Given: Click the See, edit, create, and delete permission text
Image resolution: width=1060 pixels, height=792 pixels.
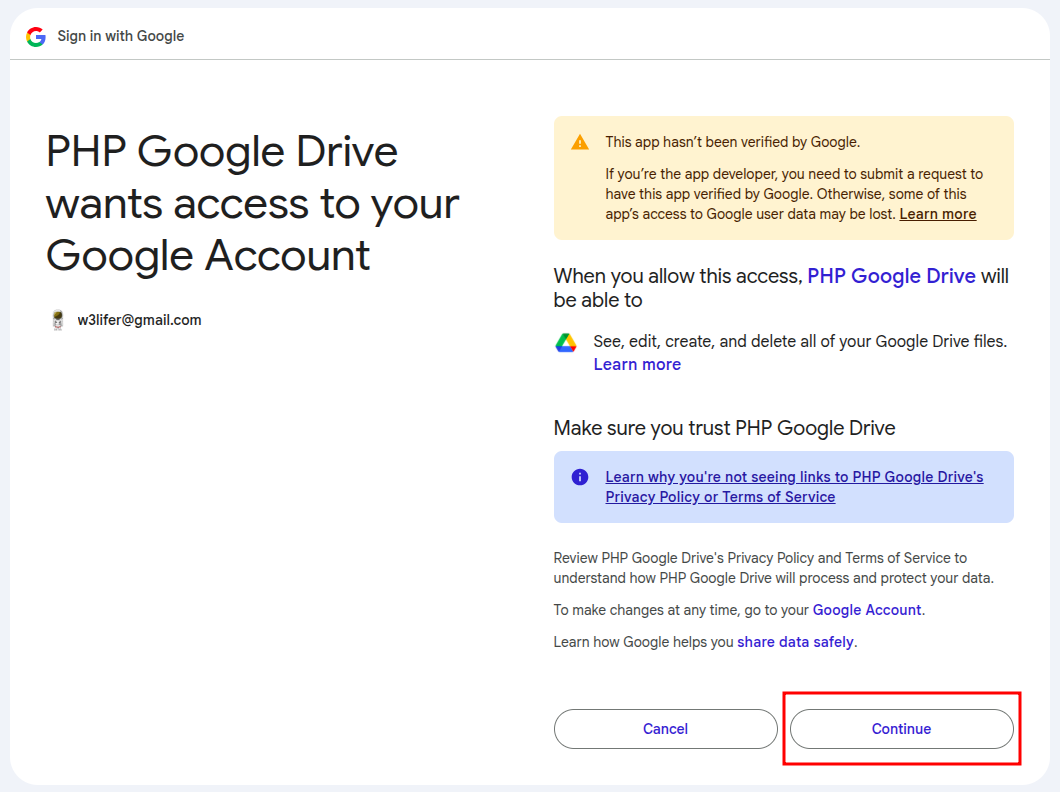Looking at the screenshot, I should tap(799, 341).
